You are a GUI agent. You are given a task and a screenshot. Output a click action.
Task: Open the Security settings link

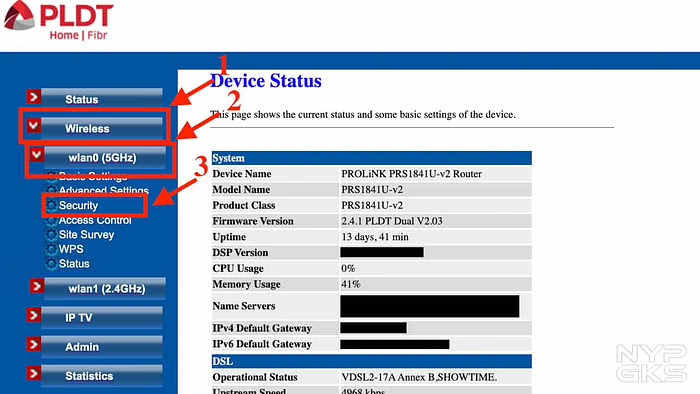(79, 205)
